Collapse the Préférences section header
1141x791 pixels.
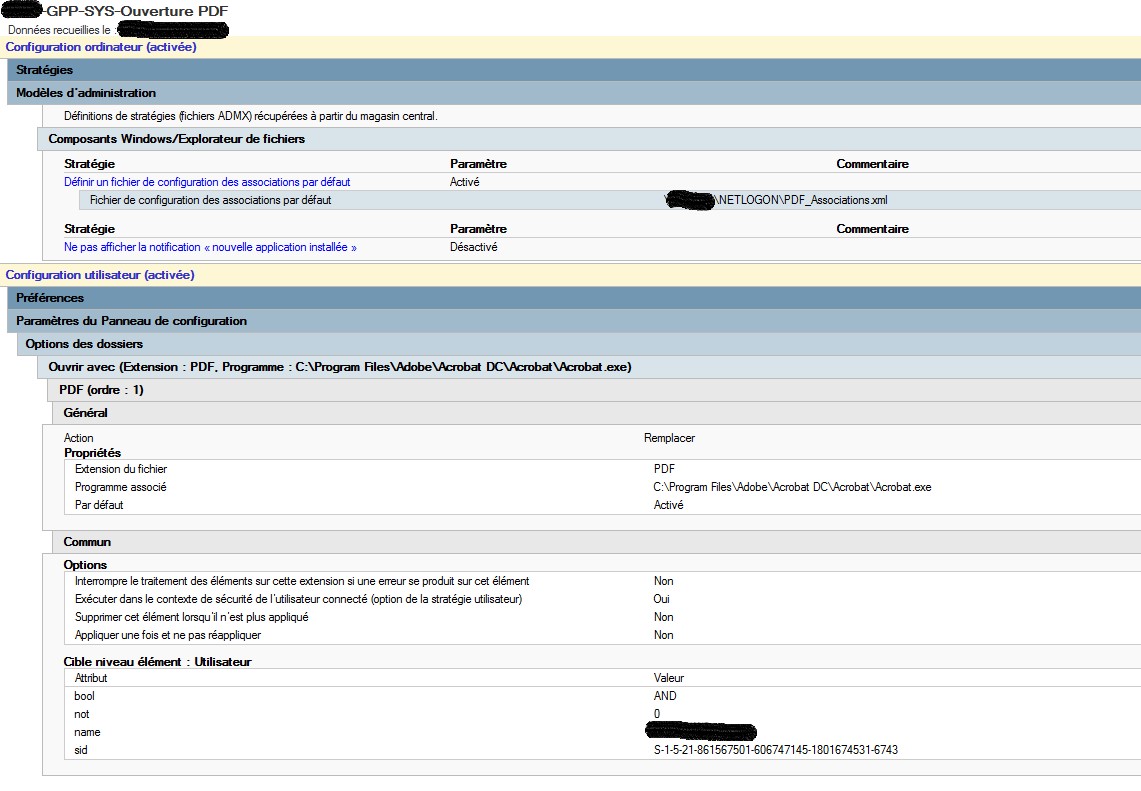pyautogui.click(x=50, y=298)
